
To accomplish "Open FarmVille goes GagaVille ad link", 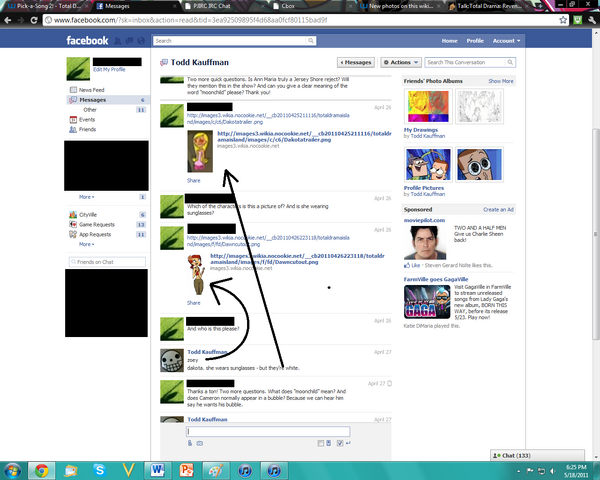I will 436,279.
